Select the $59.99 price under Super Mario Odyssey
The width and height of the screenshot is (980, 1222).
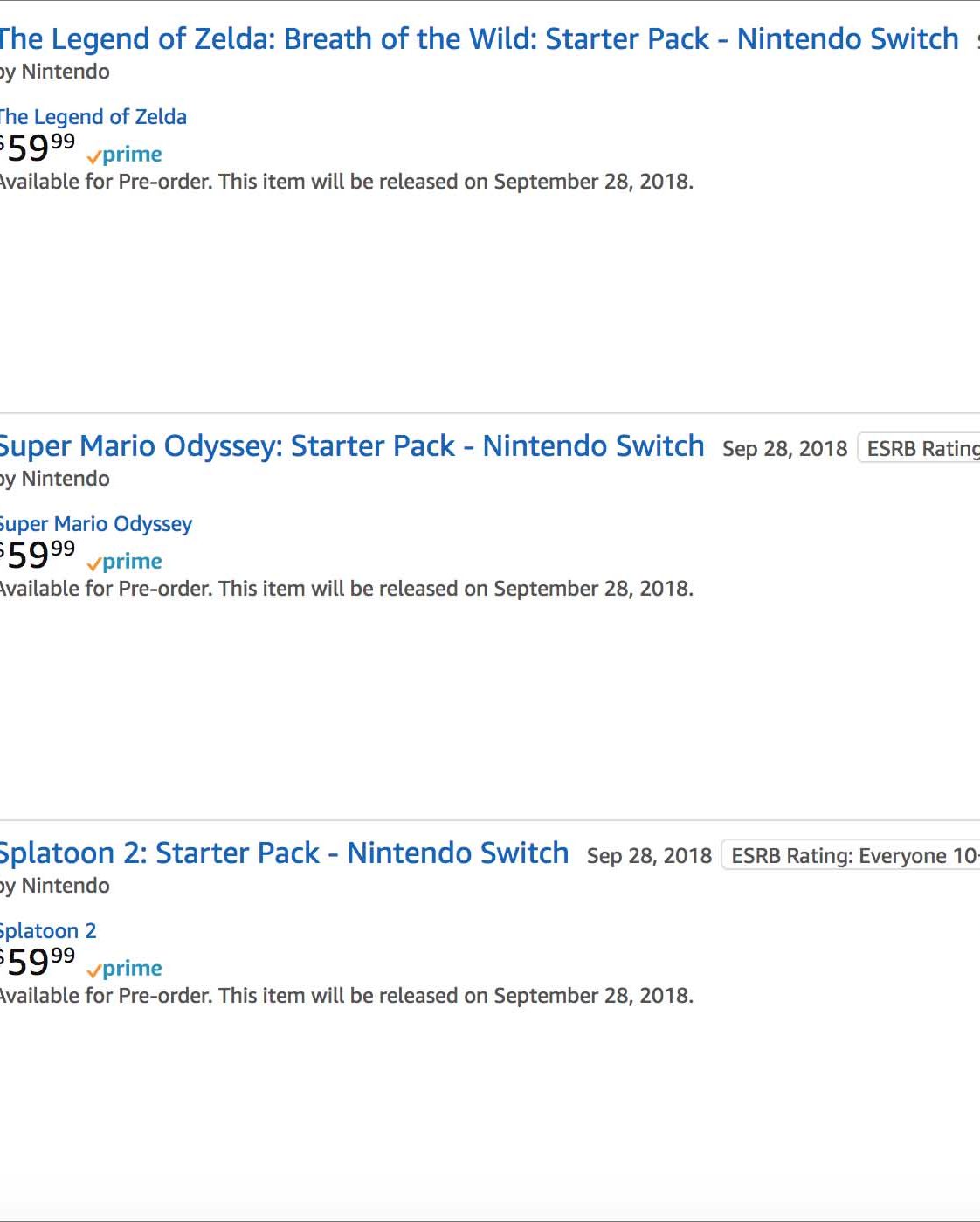38,555
